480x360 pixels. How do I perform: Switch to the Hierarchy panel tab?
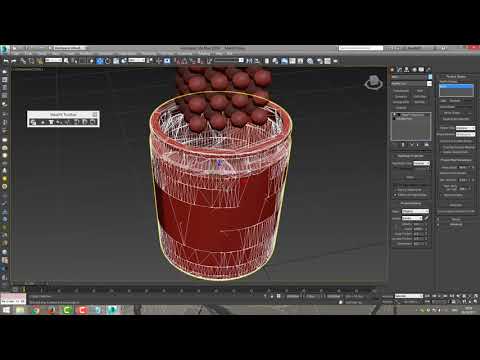tap(407, 69)
